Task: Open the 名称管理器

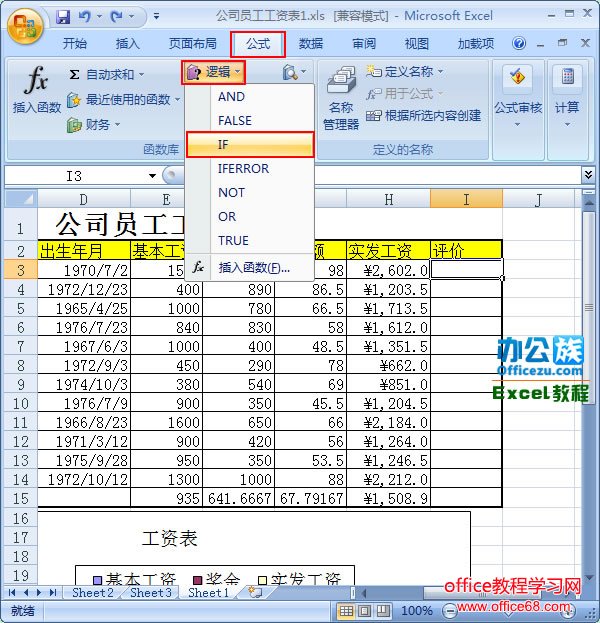Action: (x=341, y=99)
